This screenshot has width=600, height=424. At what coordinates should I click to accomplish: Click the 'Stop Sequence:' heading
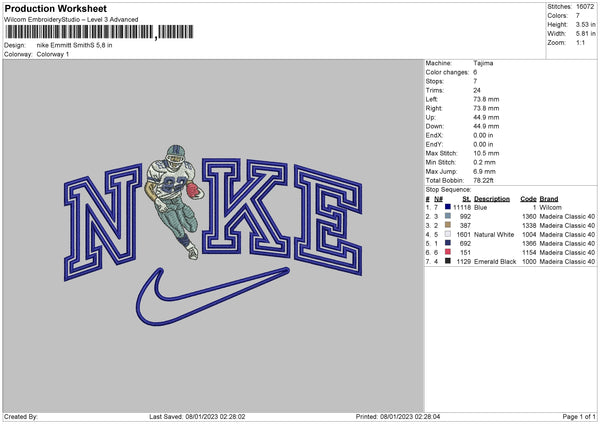point(448,190)
